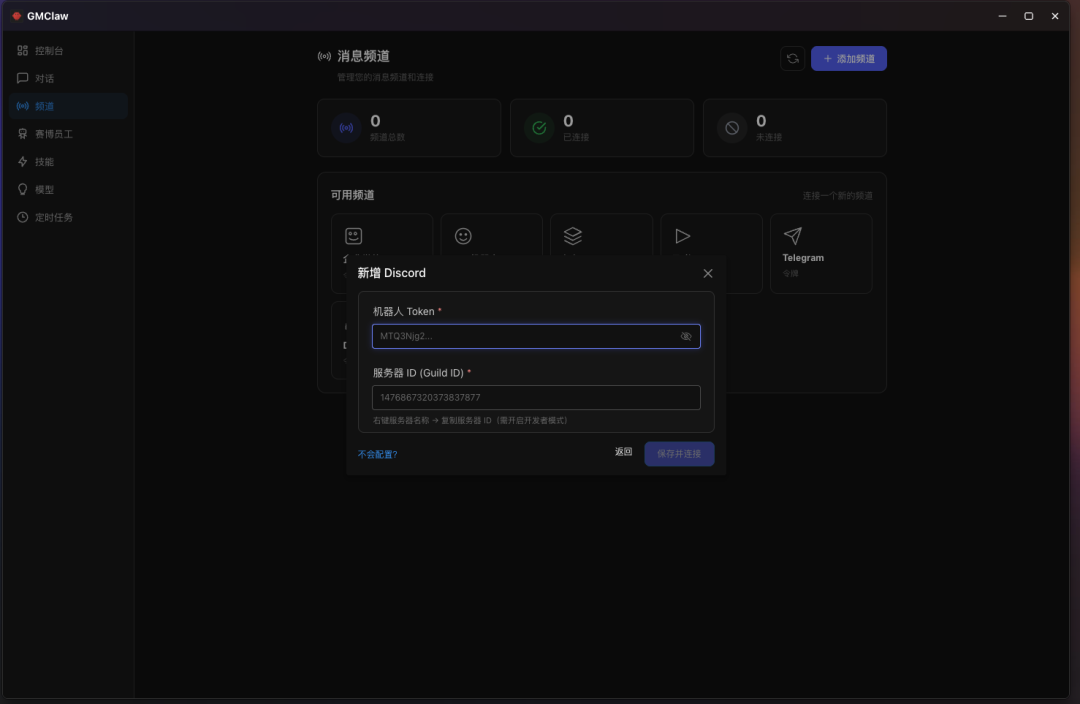Focus the 机器人 Token input field
This screenshot has height=704, width=1080.
536,336
